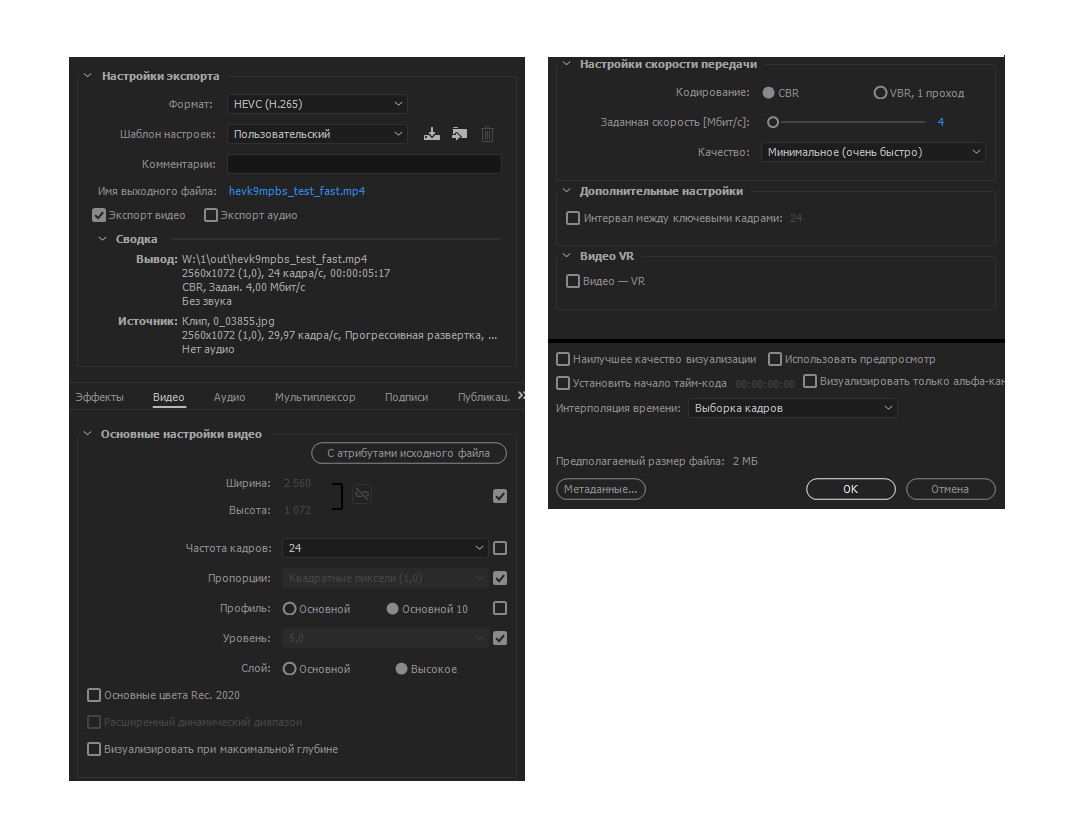Open Интерполяция времени dropdown
1073x827 pixels.
tap(792, 408)
